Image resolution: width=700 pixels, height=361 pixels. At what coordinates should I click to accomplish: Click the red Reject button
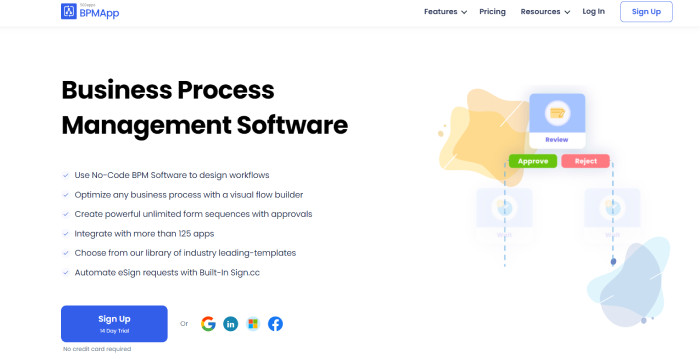coord(585,161)
